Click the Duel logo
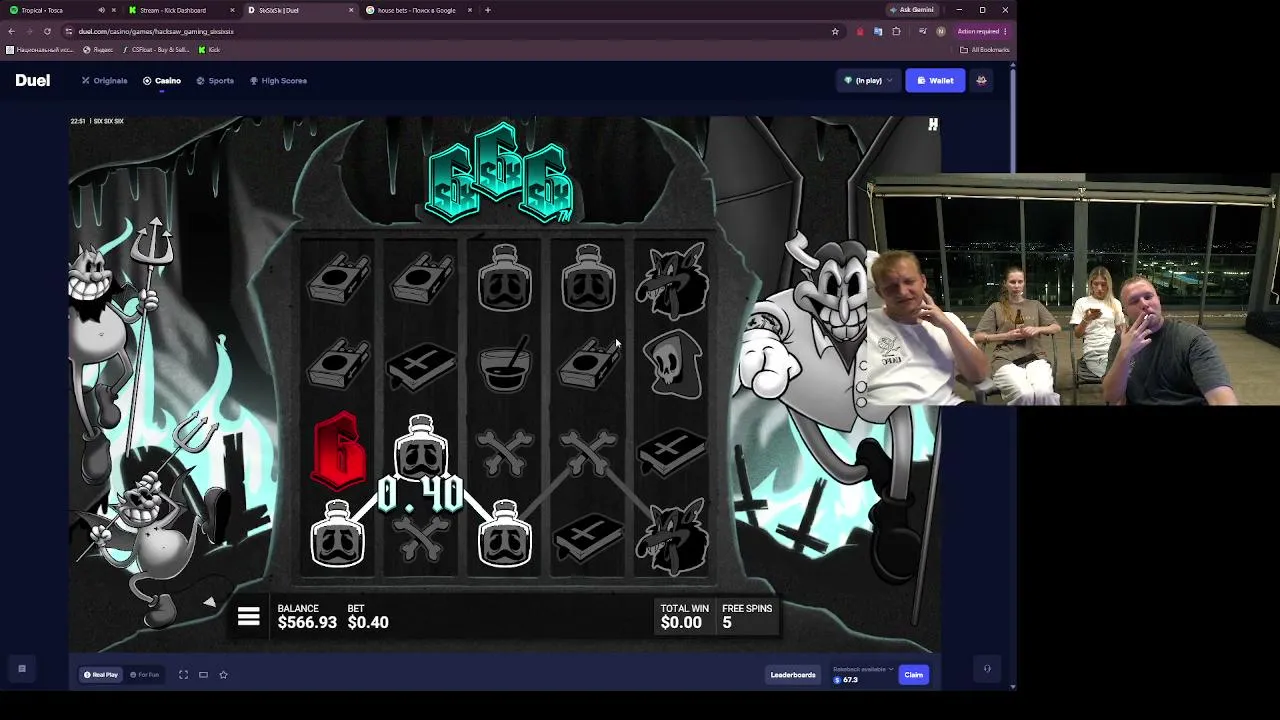This screenshot has height=720, width=1280. coord(32,80)
